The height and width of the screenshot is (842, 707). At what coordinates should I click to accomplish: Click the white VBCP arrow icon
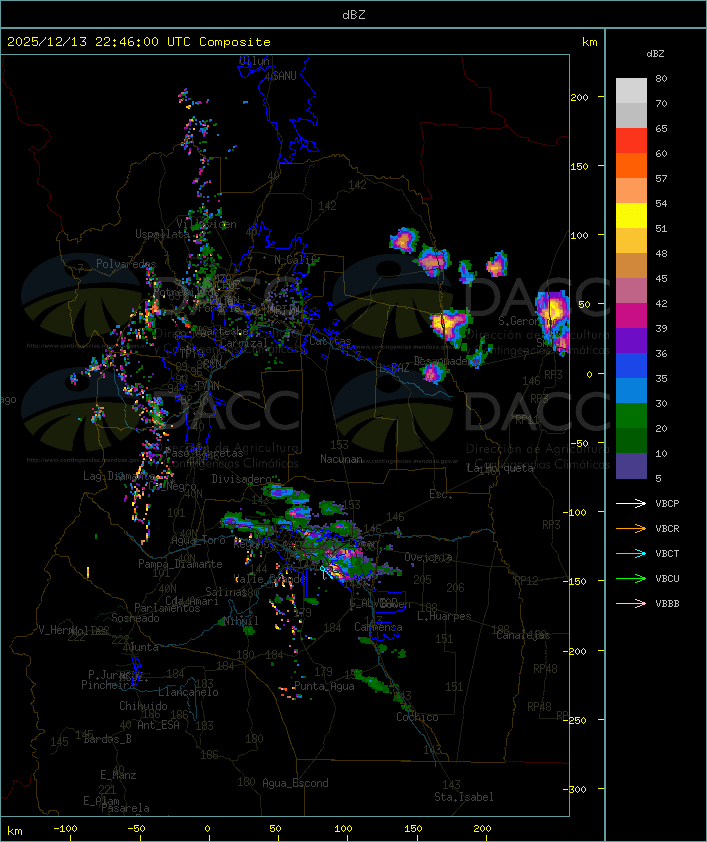pyautogui.click(x=631, y=503)
